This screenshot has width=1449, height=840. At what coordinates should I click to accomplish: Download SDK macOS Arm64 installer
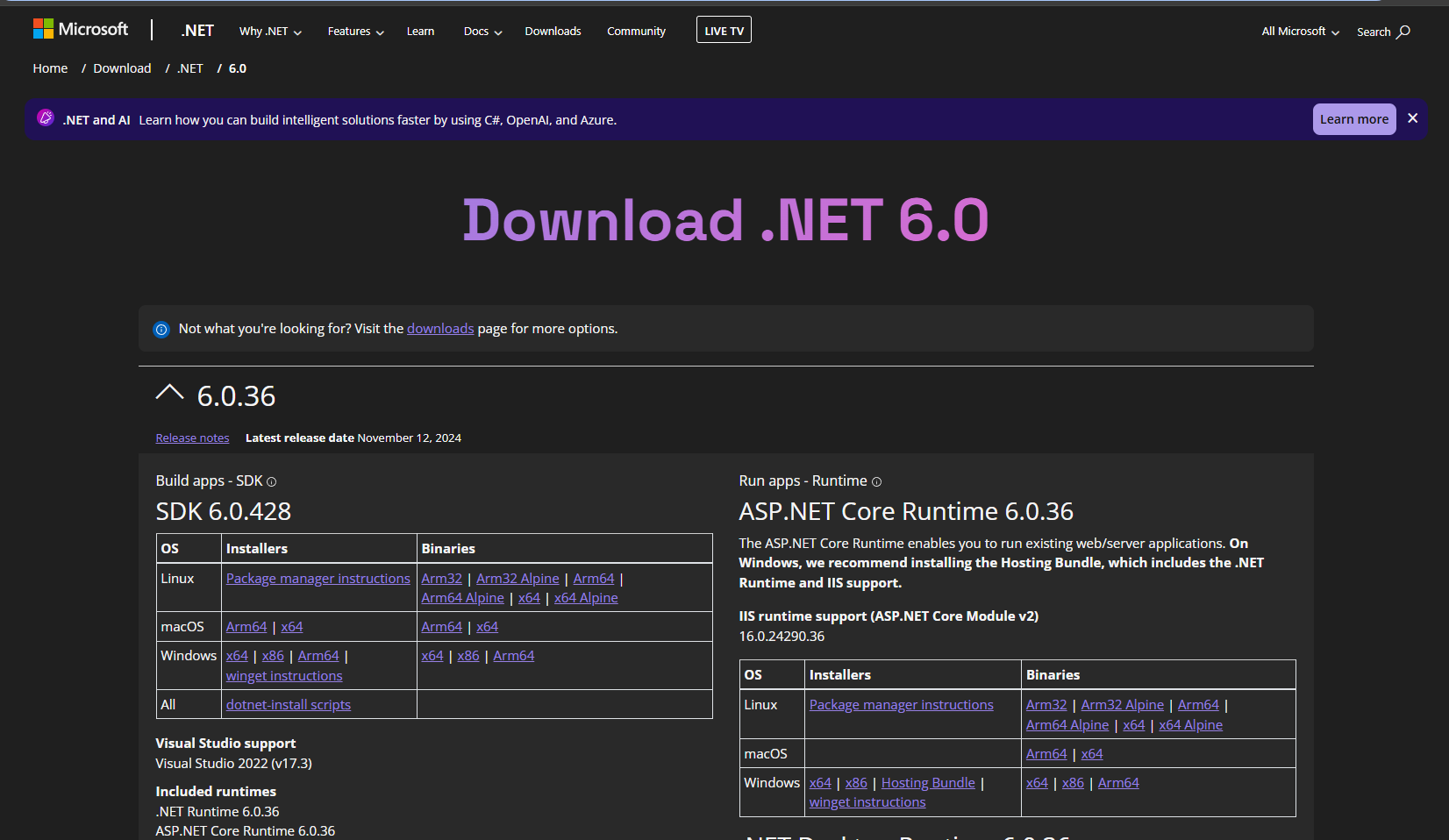pos(246,627)
